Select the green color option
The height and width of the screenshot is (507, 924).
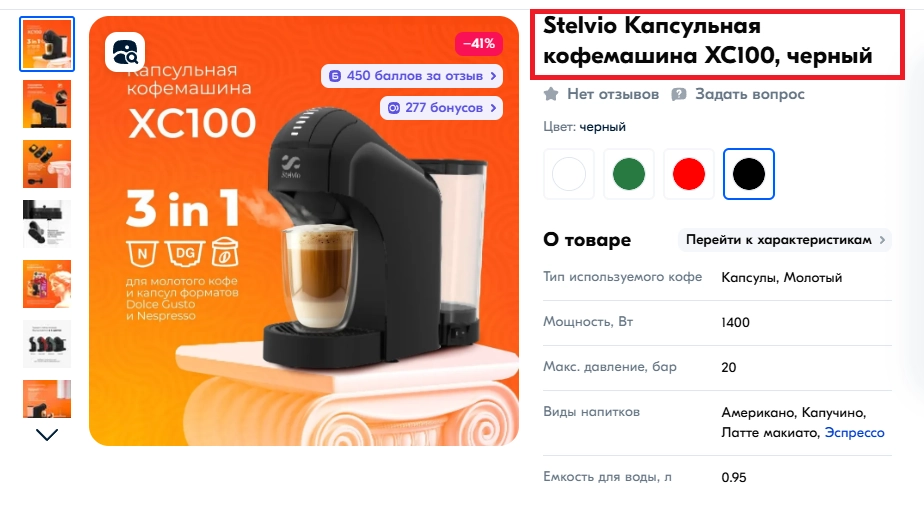pos(629,174)
